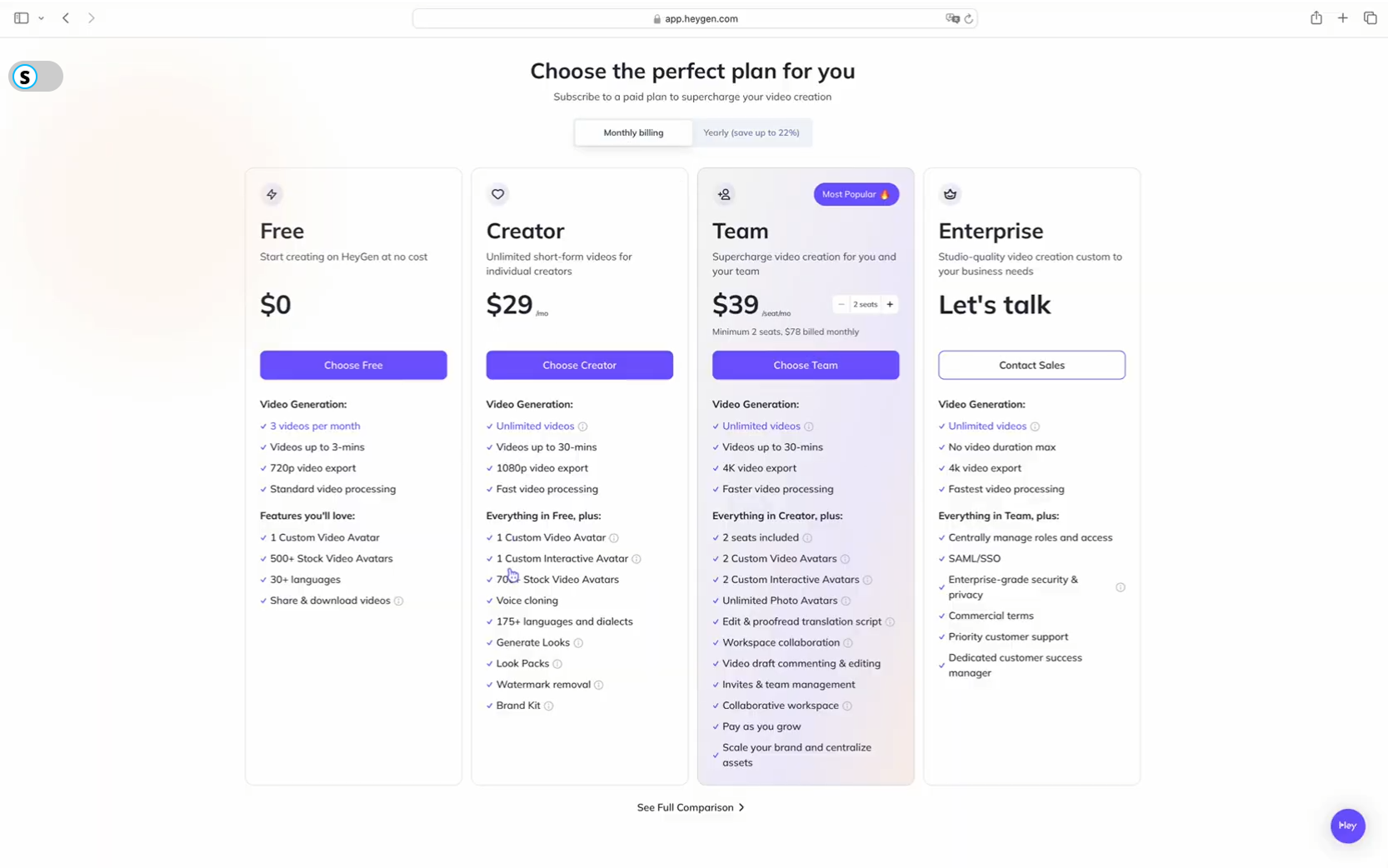Click info icon next to Share & download videos

click(x=398, y=601)
